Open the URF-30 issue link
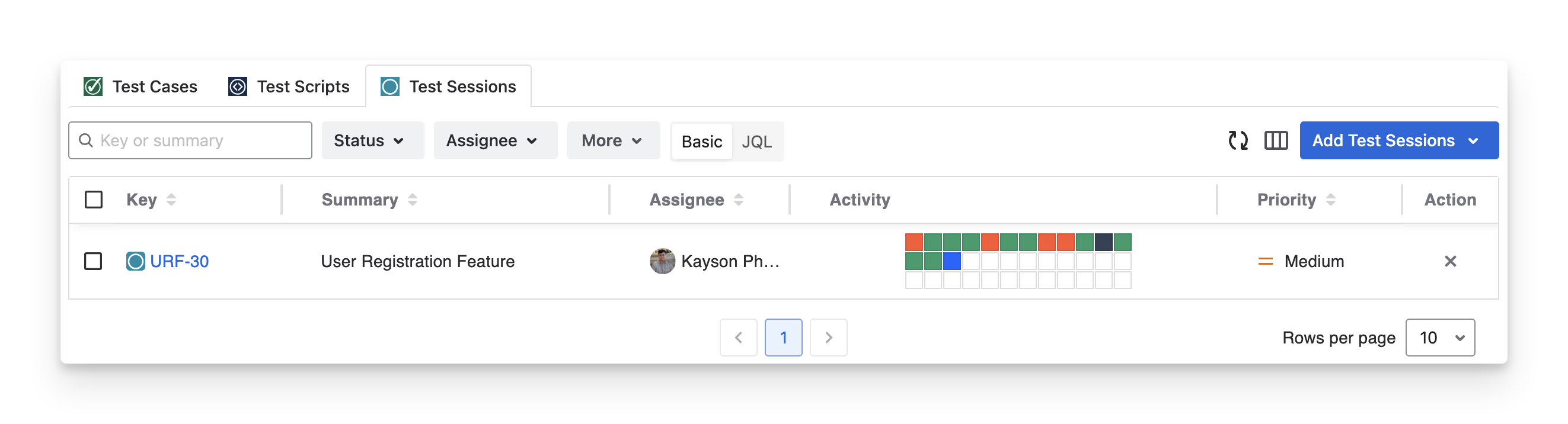Image resolution: width=1568 pixels, height=424 pixels. [x=179, y=261]
